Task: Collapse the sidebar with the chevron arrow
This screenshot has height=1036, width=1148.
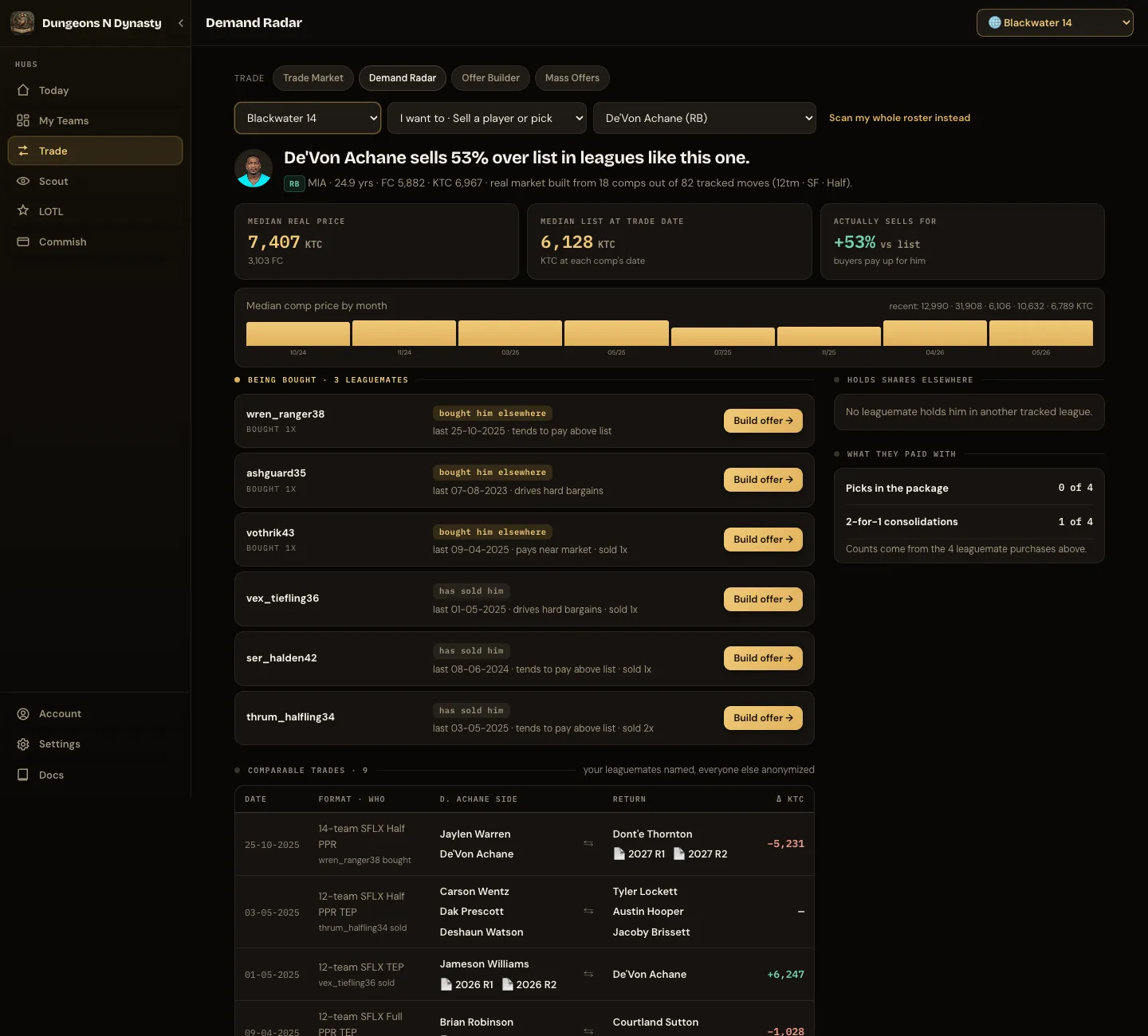Action: (181, 23)
